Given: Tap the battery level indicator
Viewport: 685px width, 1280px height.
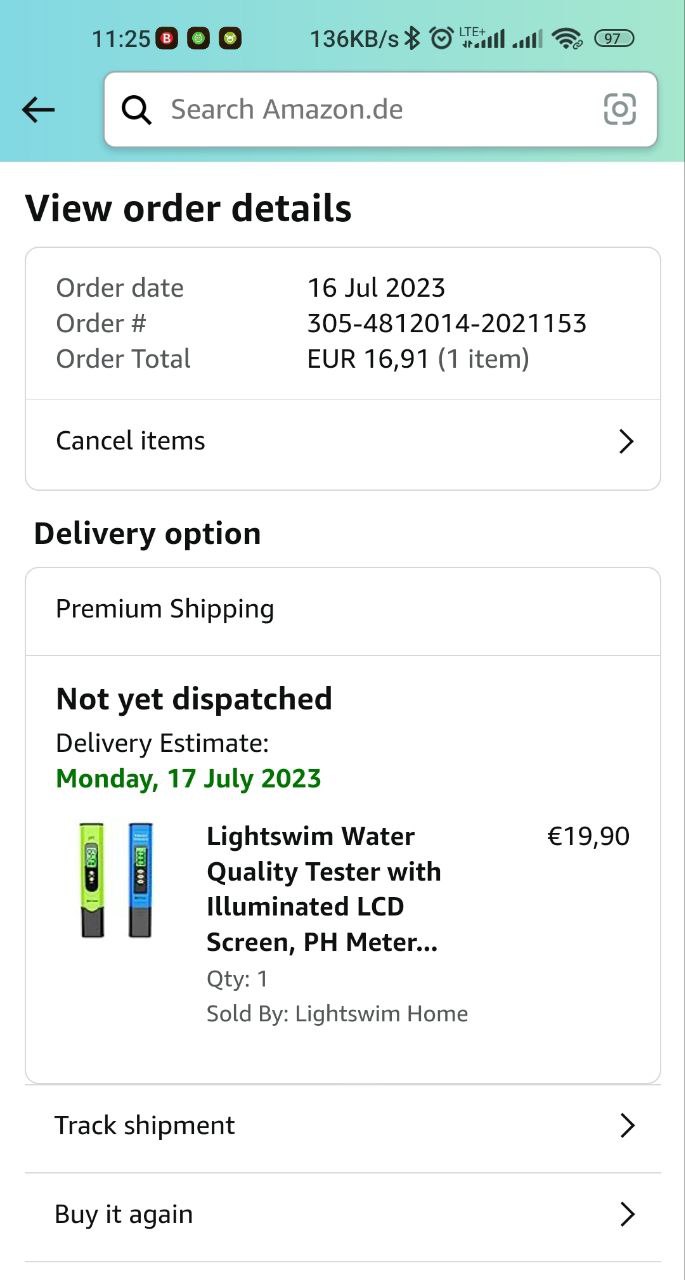Looking at the screenshot, I should pyautogui.click(x=613, y=39).
